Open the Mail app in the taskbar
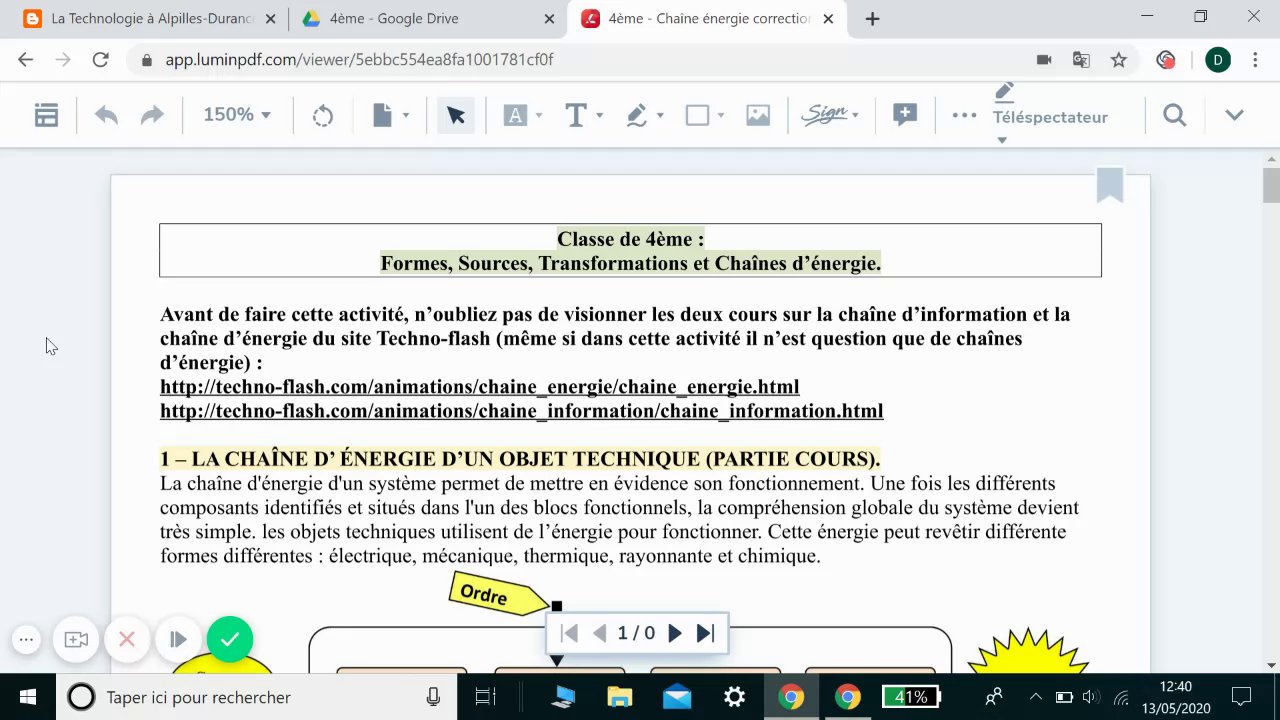 click(677, 697)
